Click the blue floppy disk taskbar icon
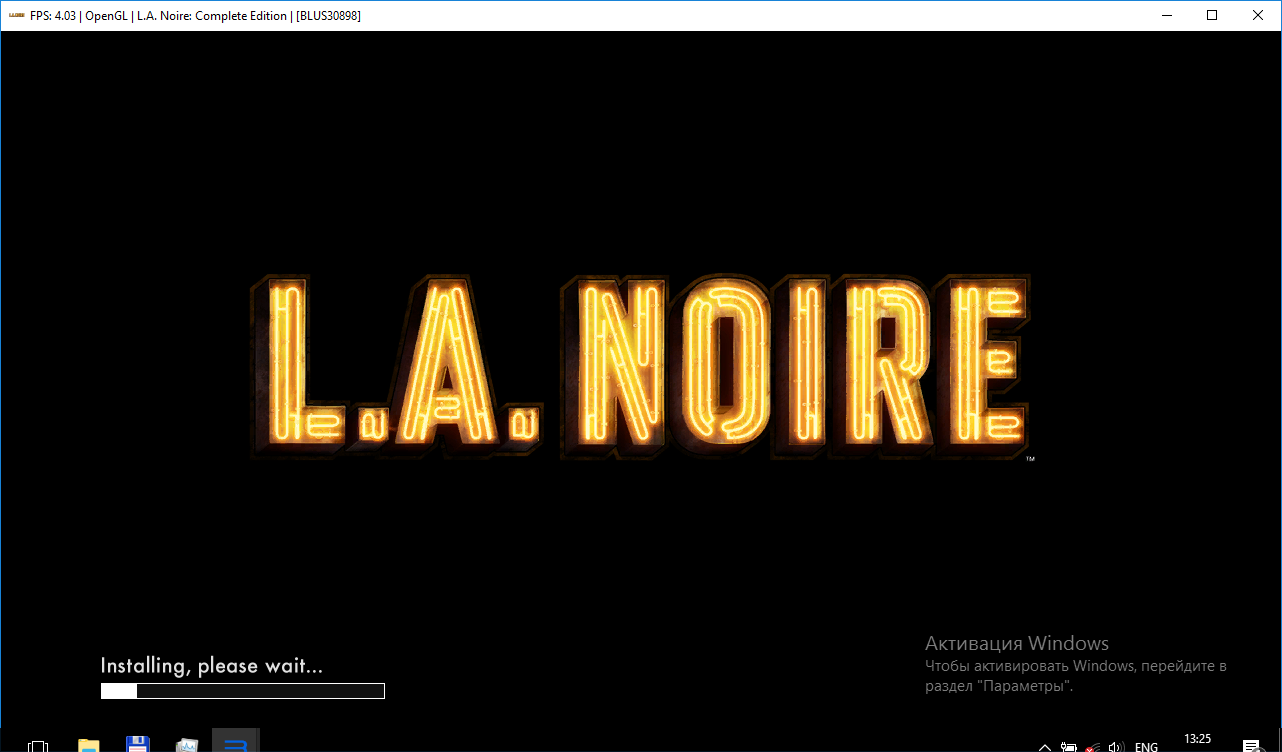 point(138,744)
